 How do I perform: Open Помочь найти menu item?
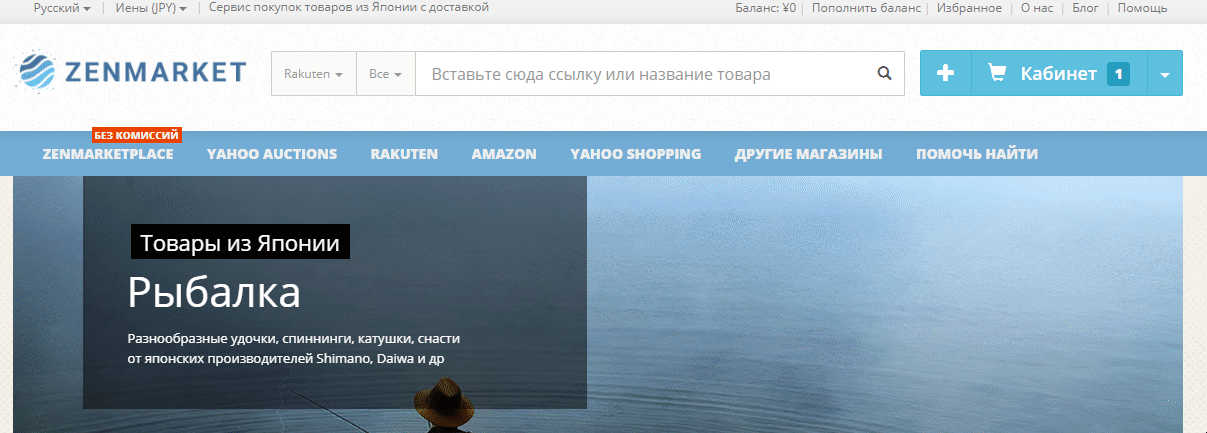(x=977, y=154)
